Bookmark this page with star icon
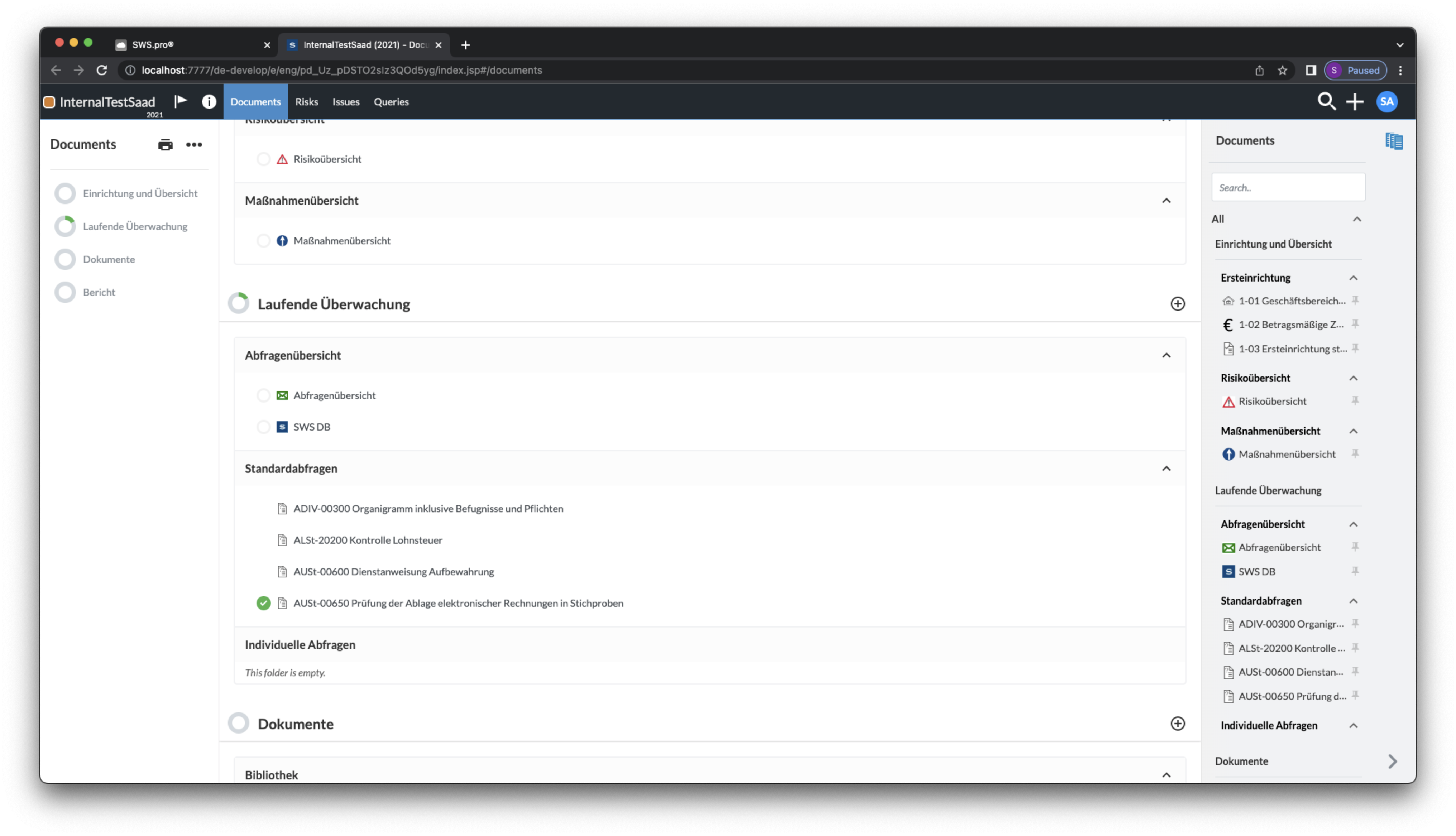 click(x=1283, y=70)
